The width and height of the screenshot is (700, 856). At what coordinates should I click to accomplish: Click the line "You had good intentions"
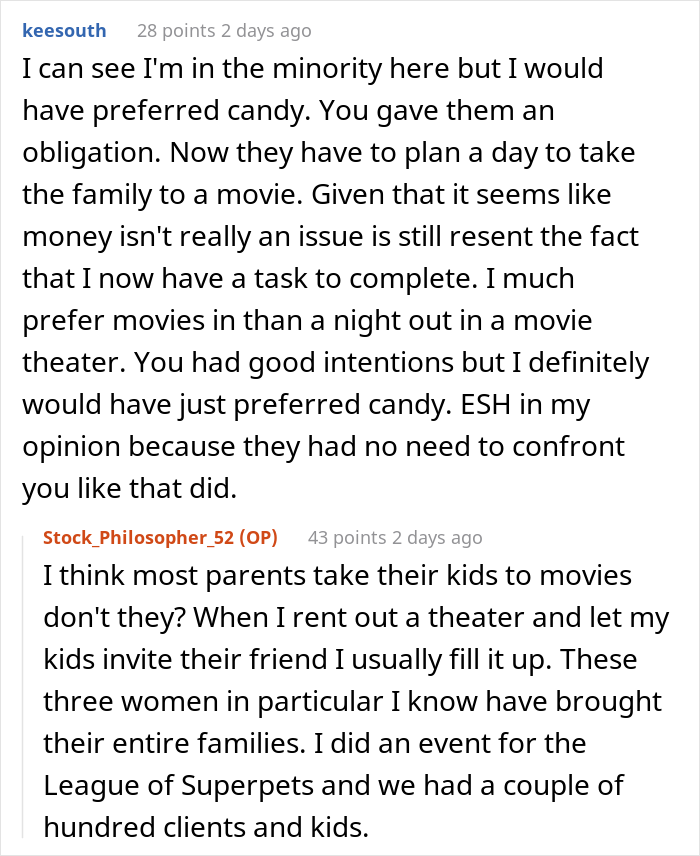pos(335,363)
